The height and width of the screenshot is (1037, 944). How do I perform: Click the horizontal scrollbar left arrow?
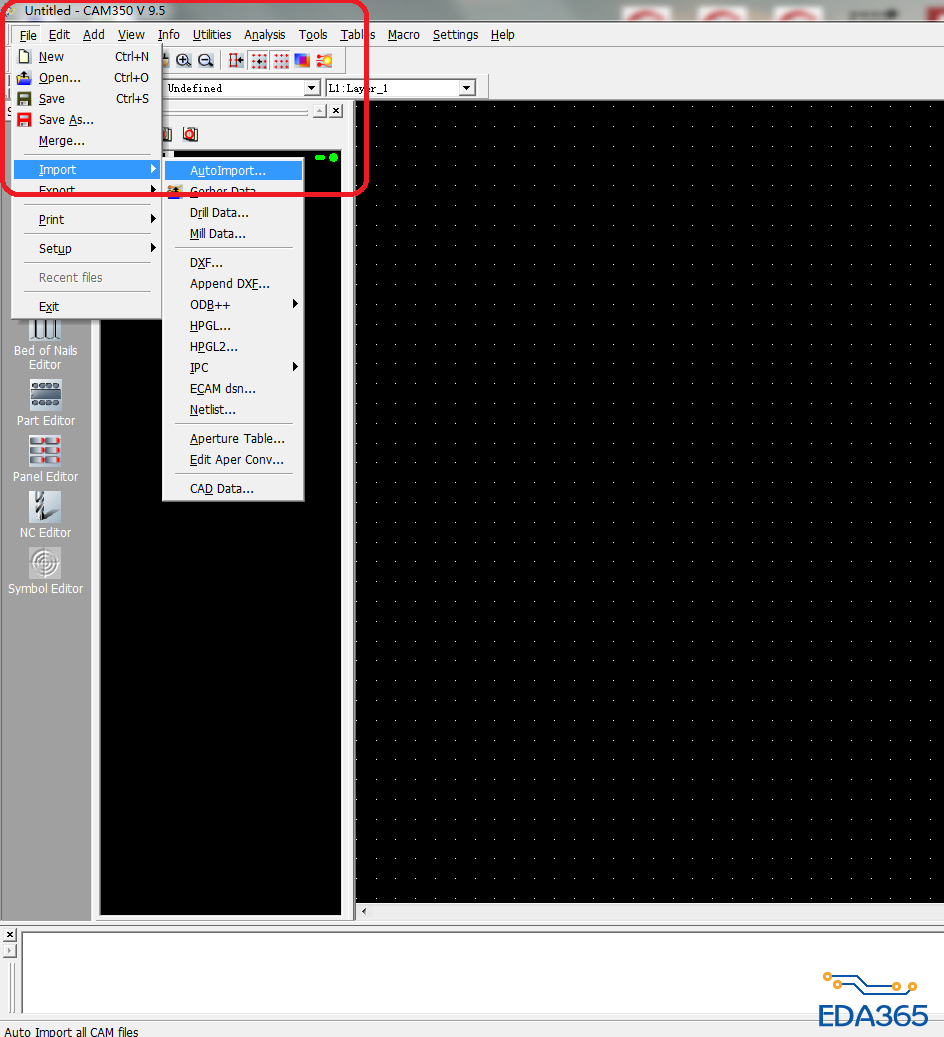pyautogui.click(x=364, y=911)
